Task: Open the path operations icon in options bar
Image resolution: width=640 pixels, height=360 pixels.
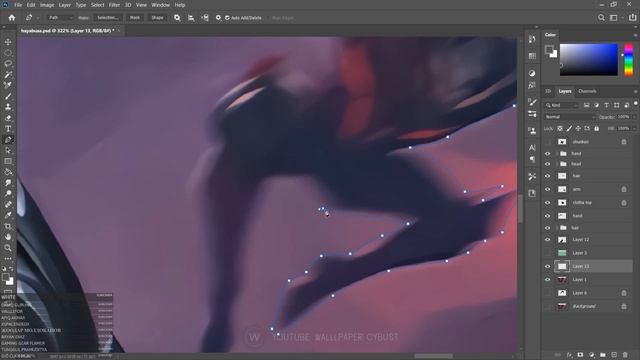Action: [177, 18]
